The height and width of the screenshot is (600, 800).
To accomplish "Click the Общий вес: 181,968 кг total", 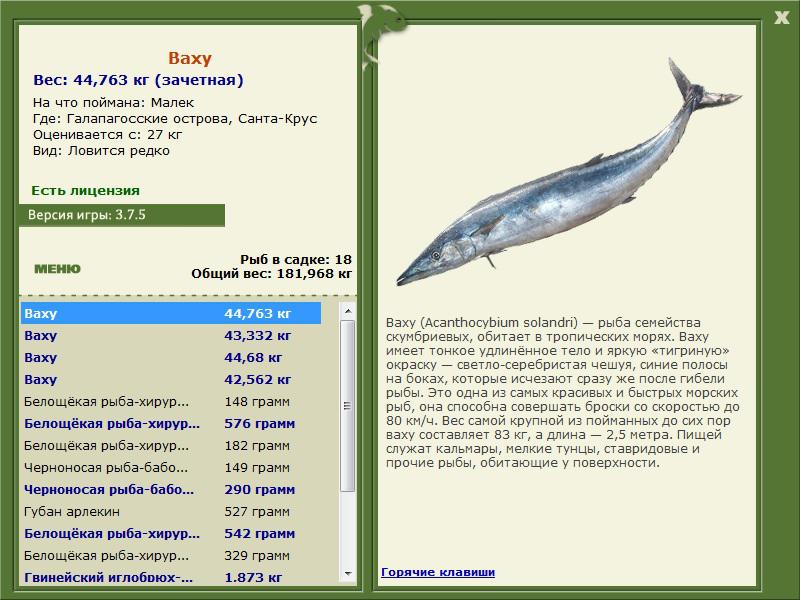I will click(271, 273).
